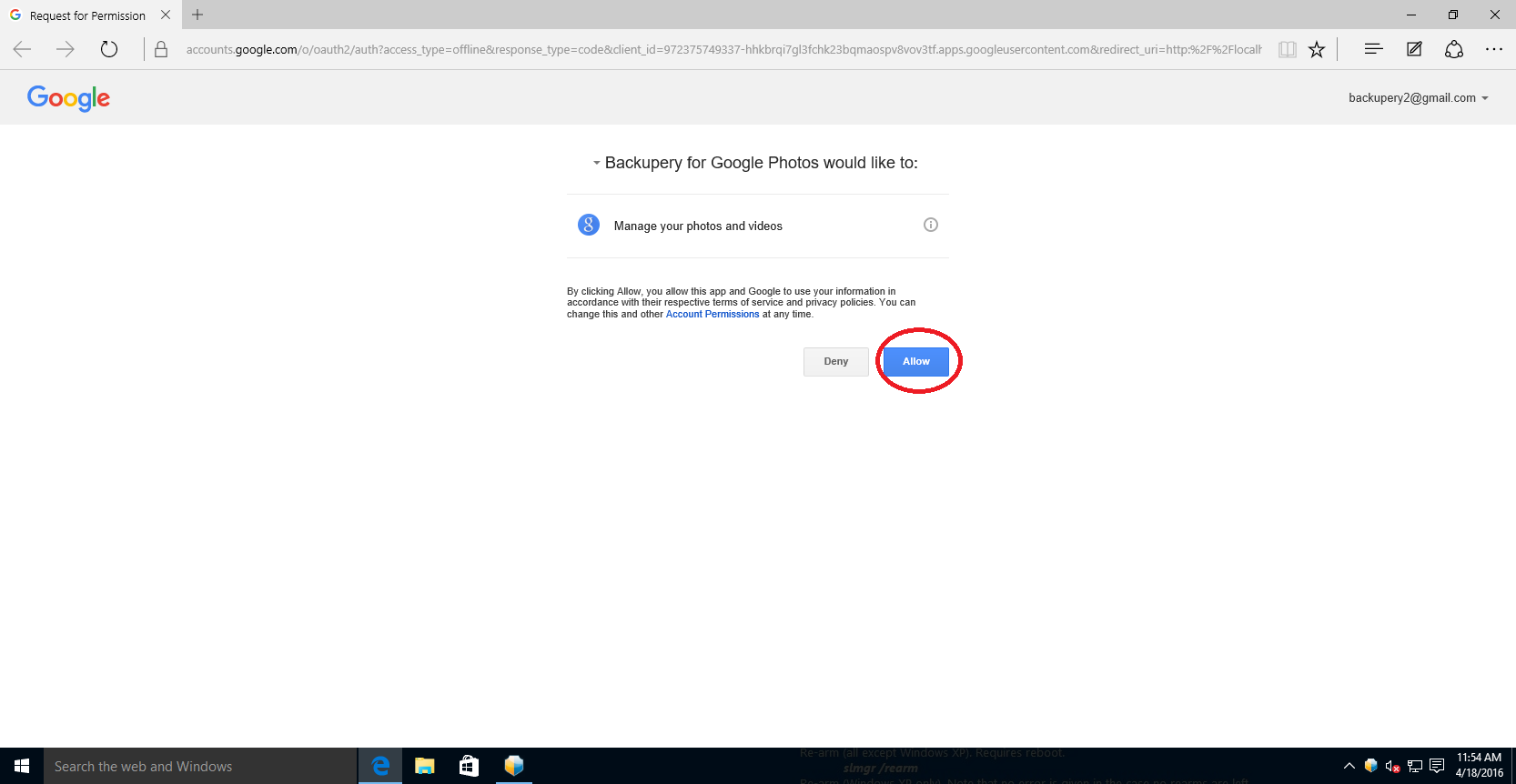Open File Explorer from the taskbar

[425, 766]
